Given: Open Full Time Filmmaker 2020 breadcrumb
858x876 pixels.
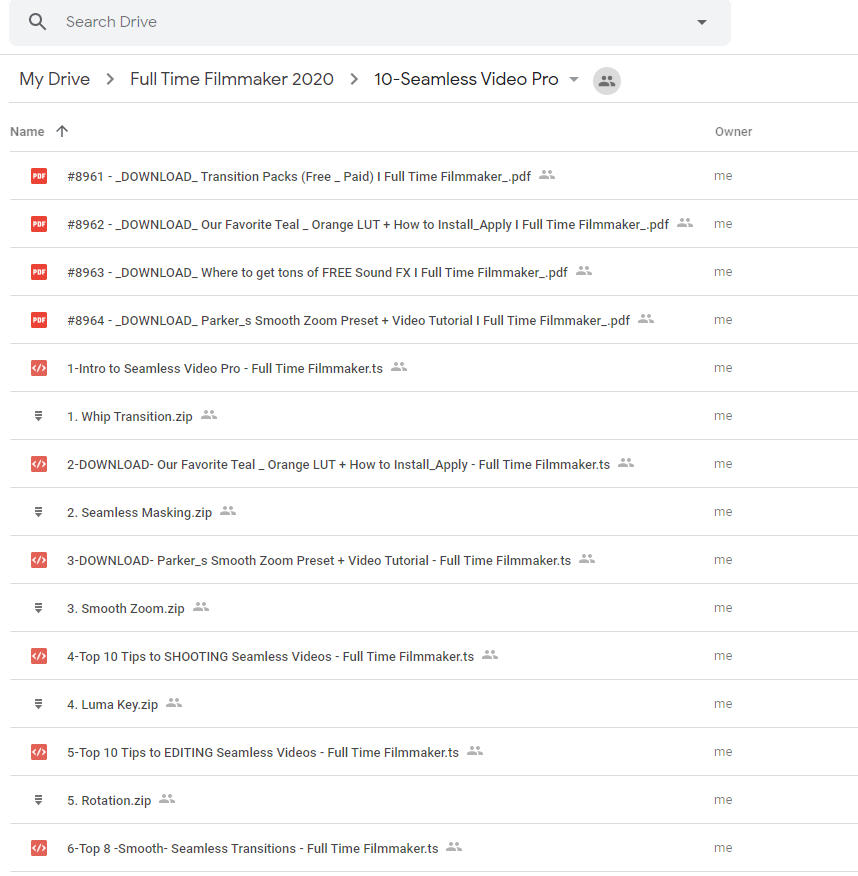Looking at the screenshot, I should (x=232, y=79).
